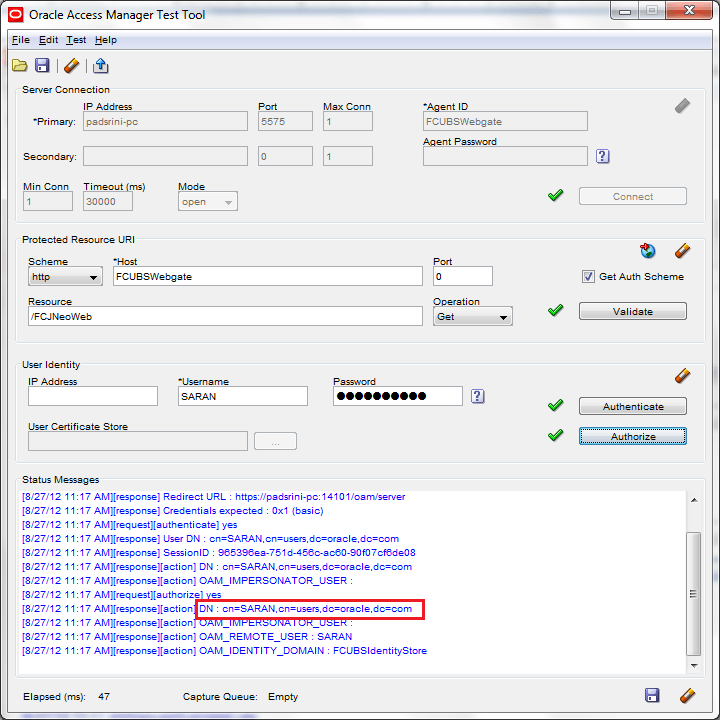Click the Resource field containing /FCJNeoWeb
Image resolution: width=720 pixels, height=720 pixels.
pyautogui.click(x=225, y=316)
